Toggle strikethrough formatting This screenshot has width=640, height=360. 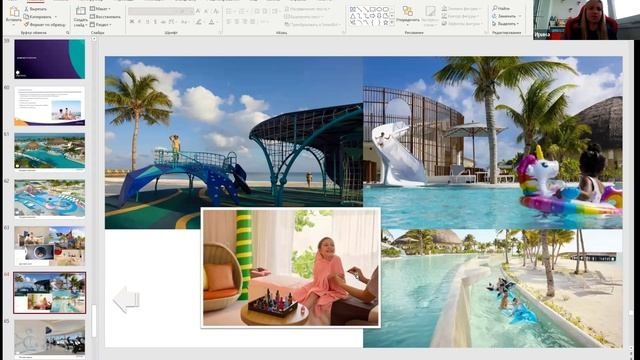click(x=163, y=22)
